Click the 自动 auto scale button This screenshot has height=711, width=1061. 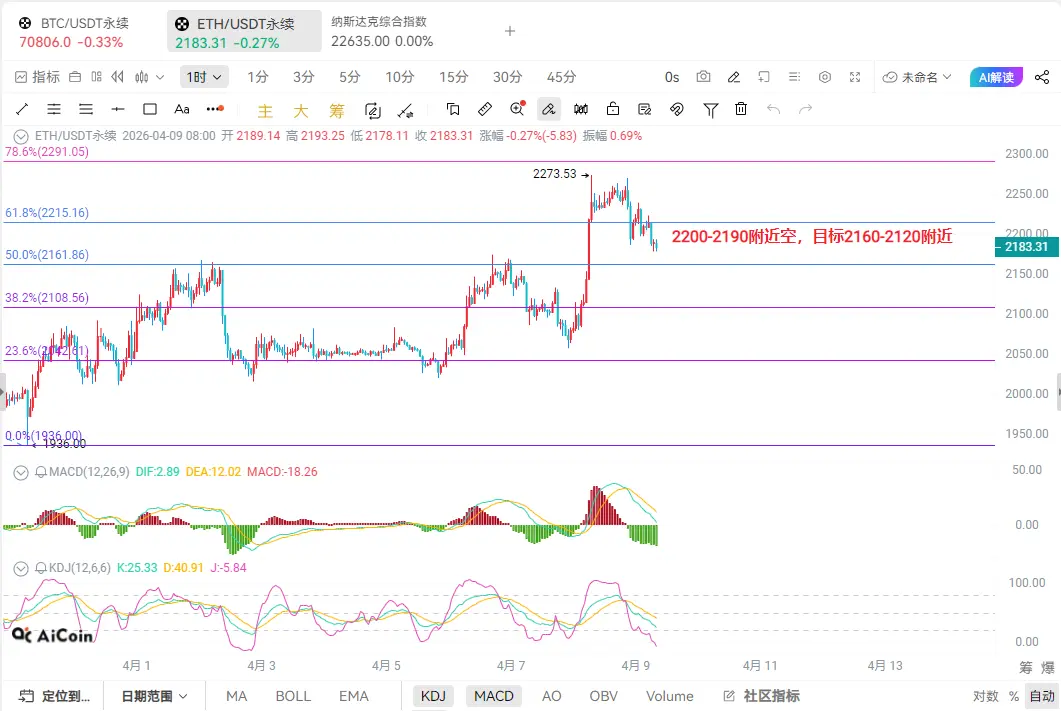point(1042,696)
